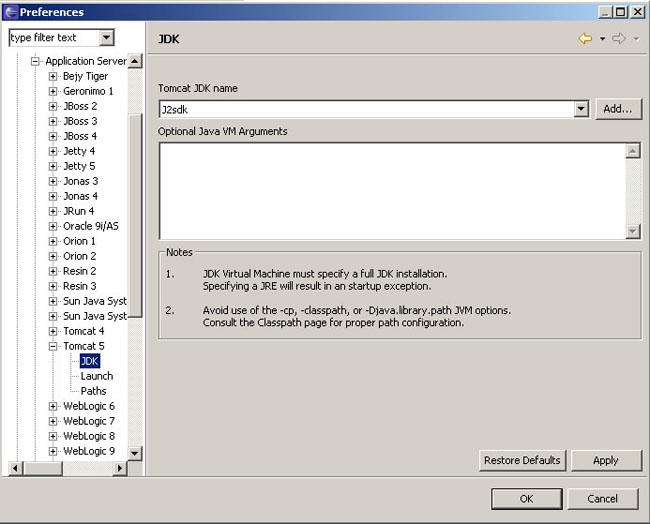Select the Tomcat 4 tree label
This screenshot has width=650, height=524.
click(x=83, y=331)
